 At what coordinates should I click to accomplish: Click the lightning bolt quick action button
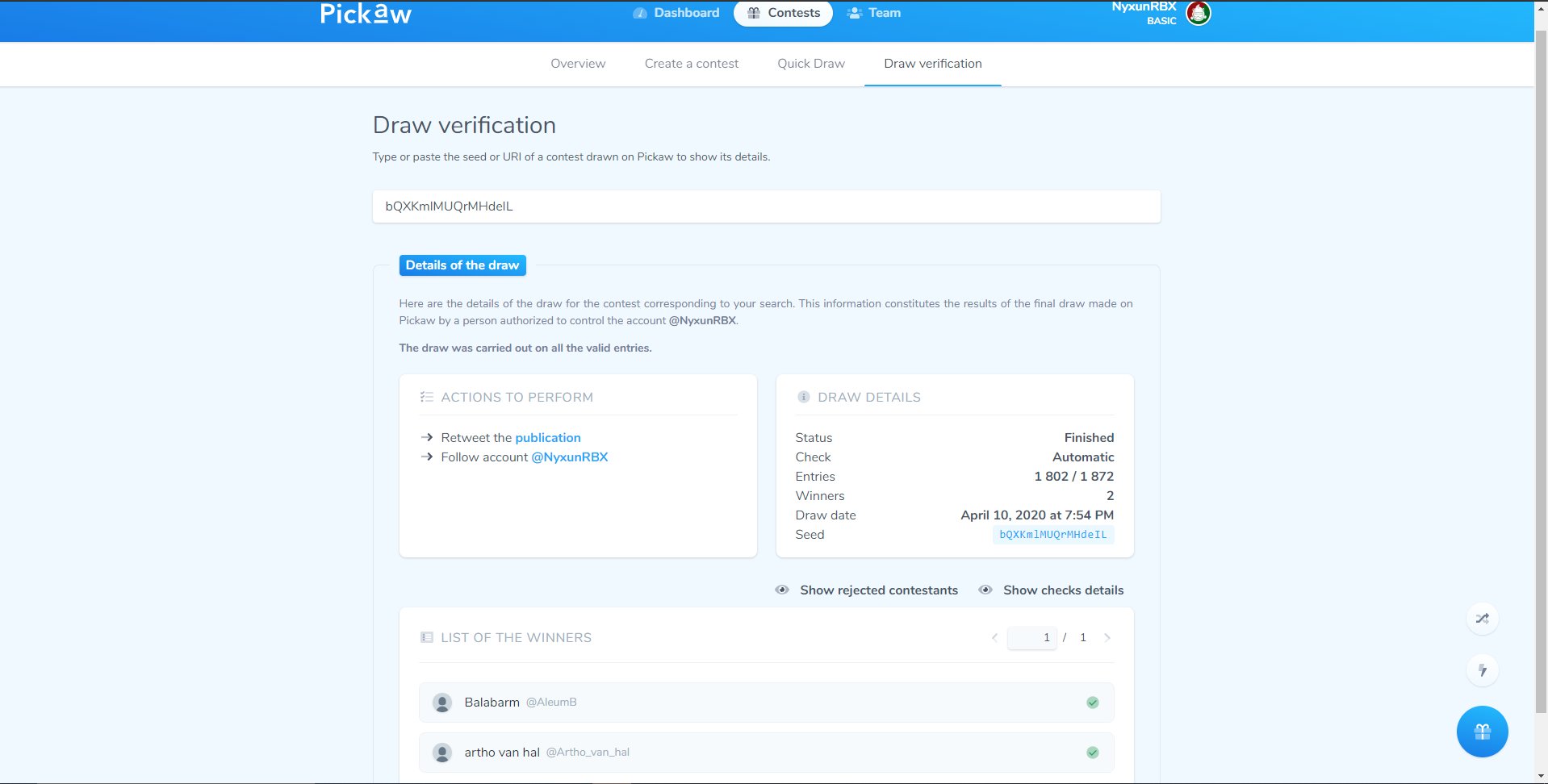(x=1483, y=670)
